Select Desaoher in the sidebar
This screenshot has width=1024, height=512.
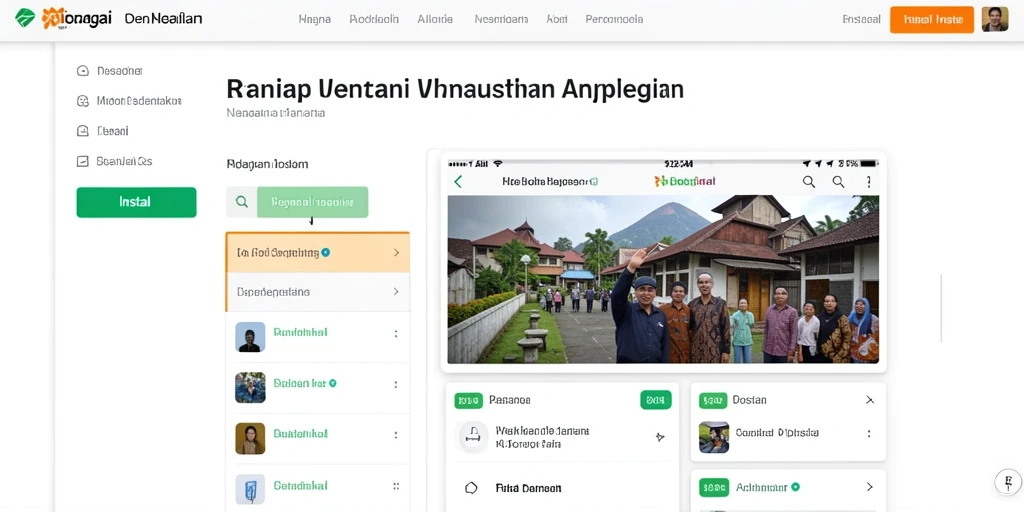click(120, 71)
